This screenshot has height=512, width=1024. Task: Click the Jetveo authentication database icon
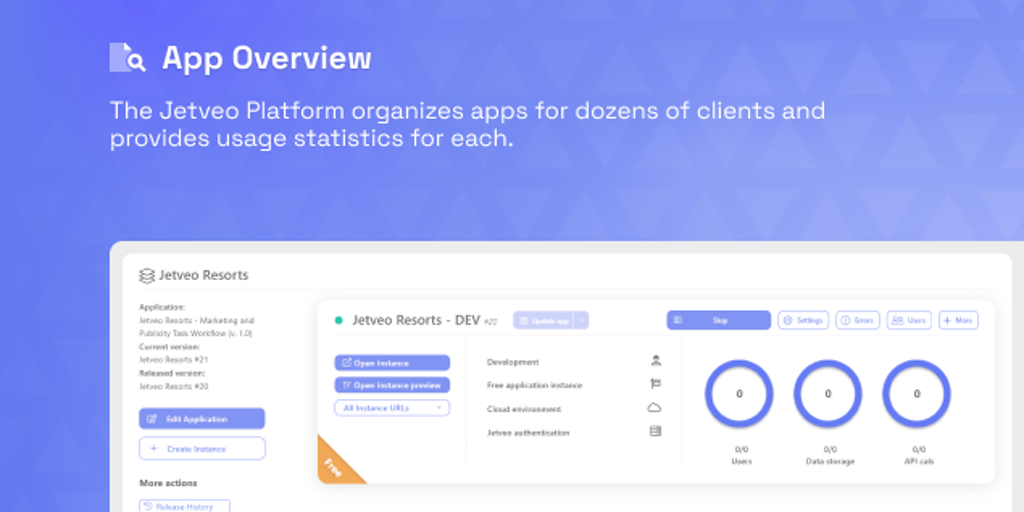pos(655,432)
